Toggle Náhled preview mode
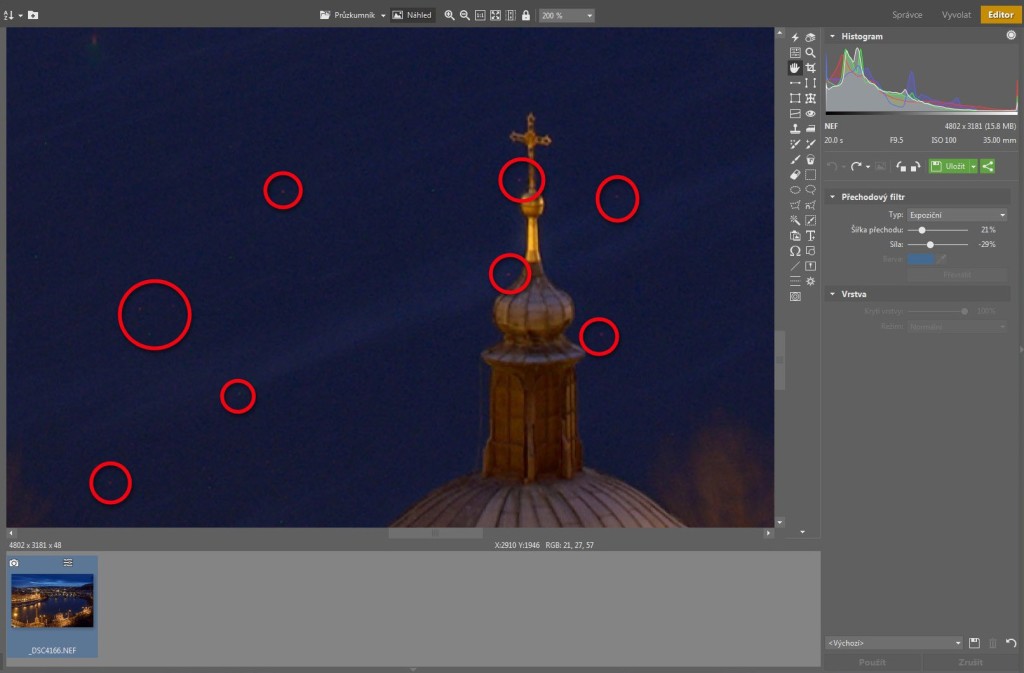This screenshot has width=1024, height=673. [x=412, y=15]
